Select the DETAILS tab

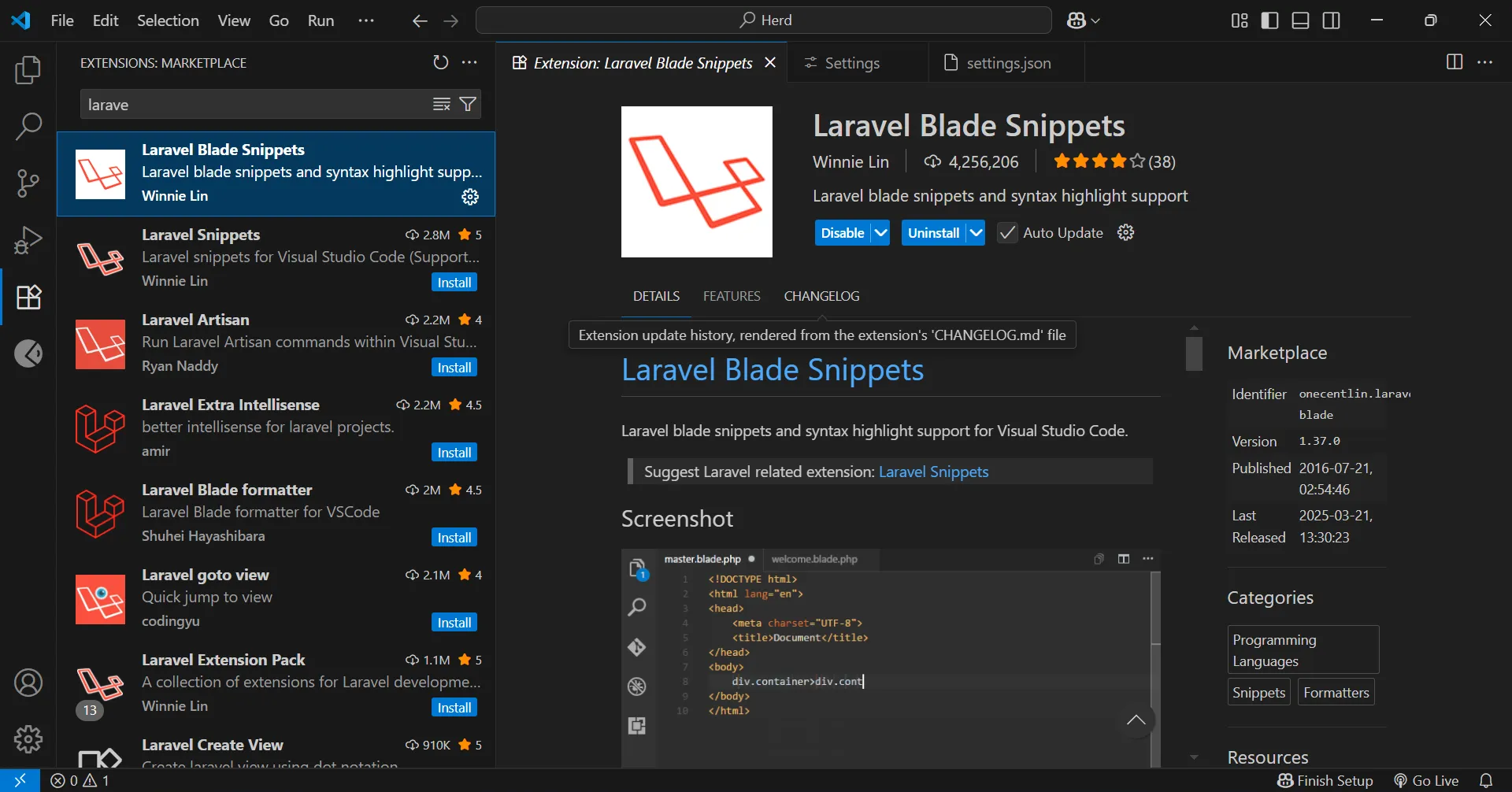coord(656,296)
